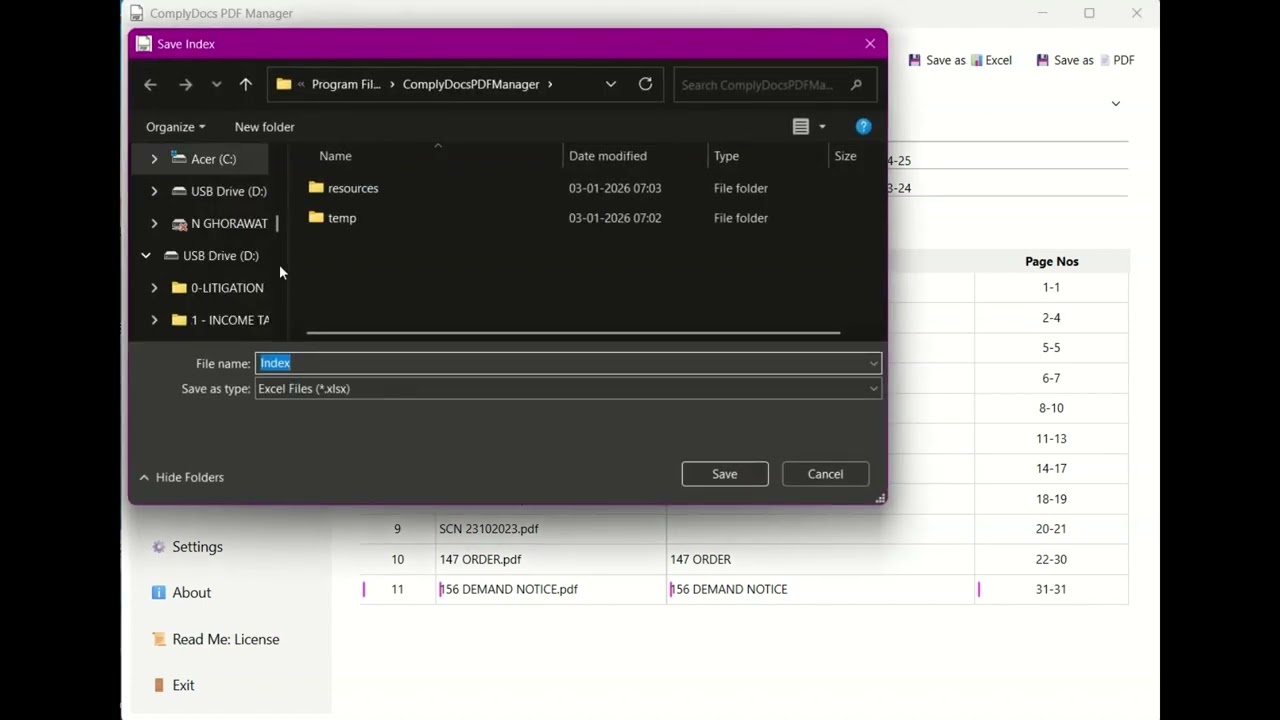Image resolution: width=1280 pixels, height=720 pixels.
Task: Close the Save Index dialog
Action: point(870,44)
